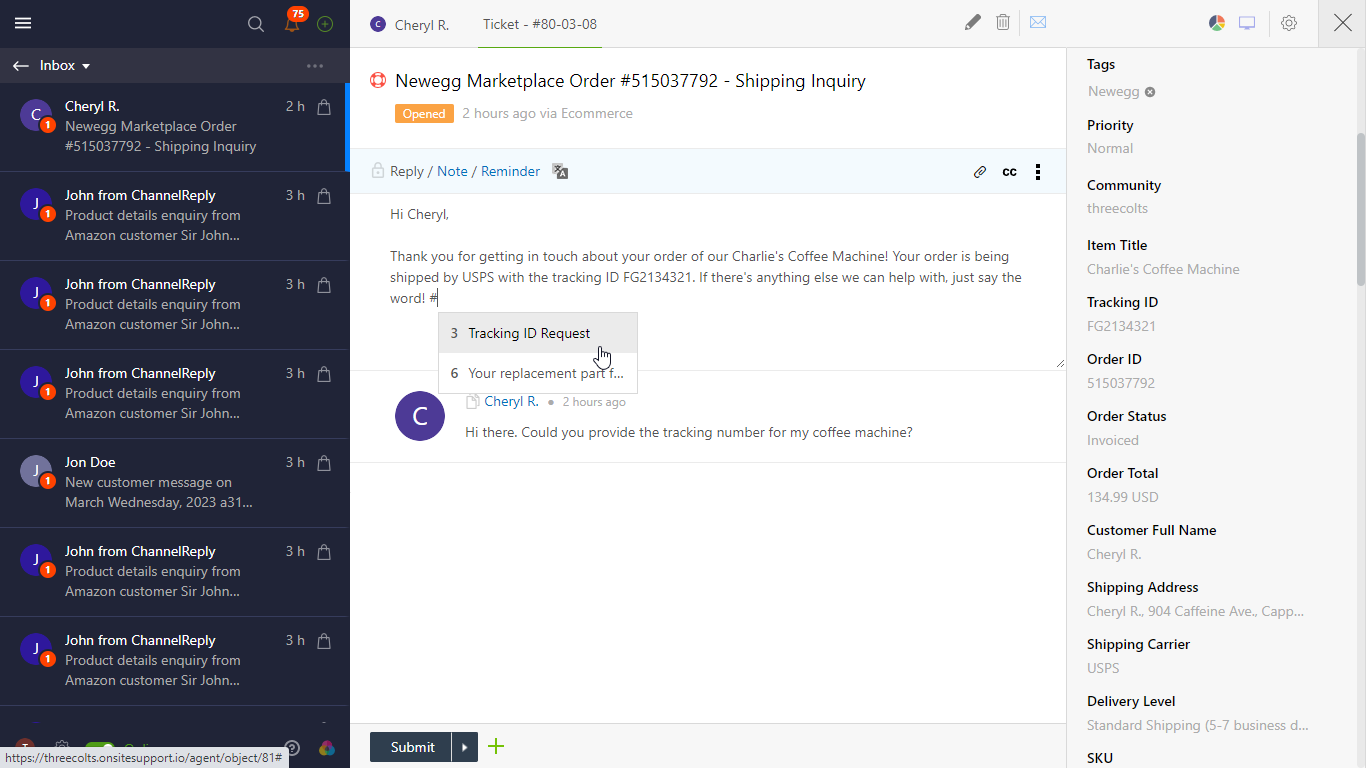Screen dimensions: 1366x768
Task: Attach file with the link icon
Action: tap(980, 172)
